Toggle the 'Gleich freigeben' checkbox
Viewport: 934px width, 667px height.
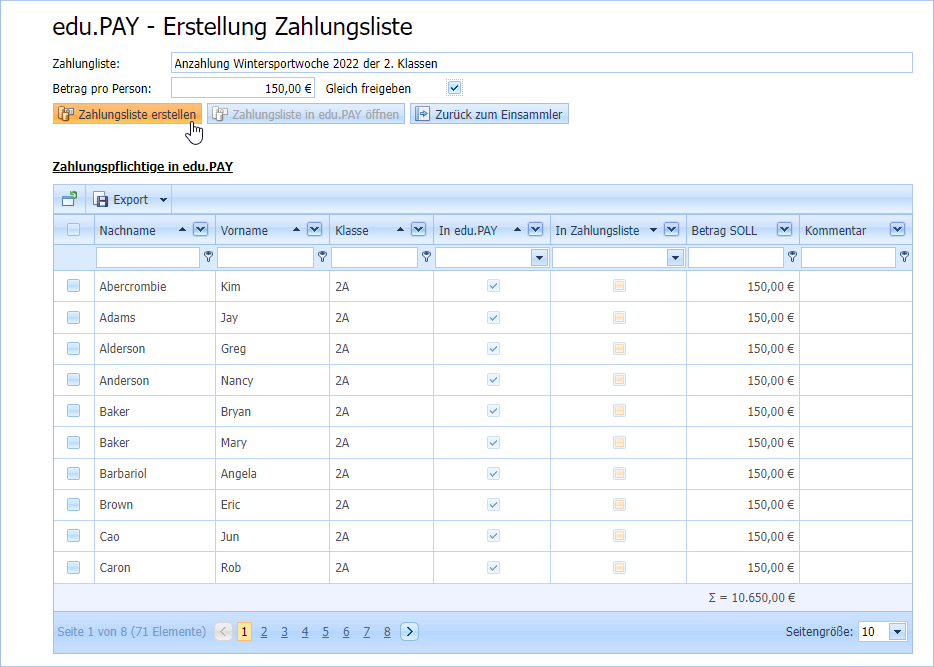pos(454,88)
